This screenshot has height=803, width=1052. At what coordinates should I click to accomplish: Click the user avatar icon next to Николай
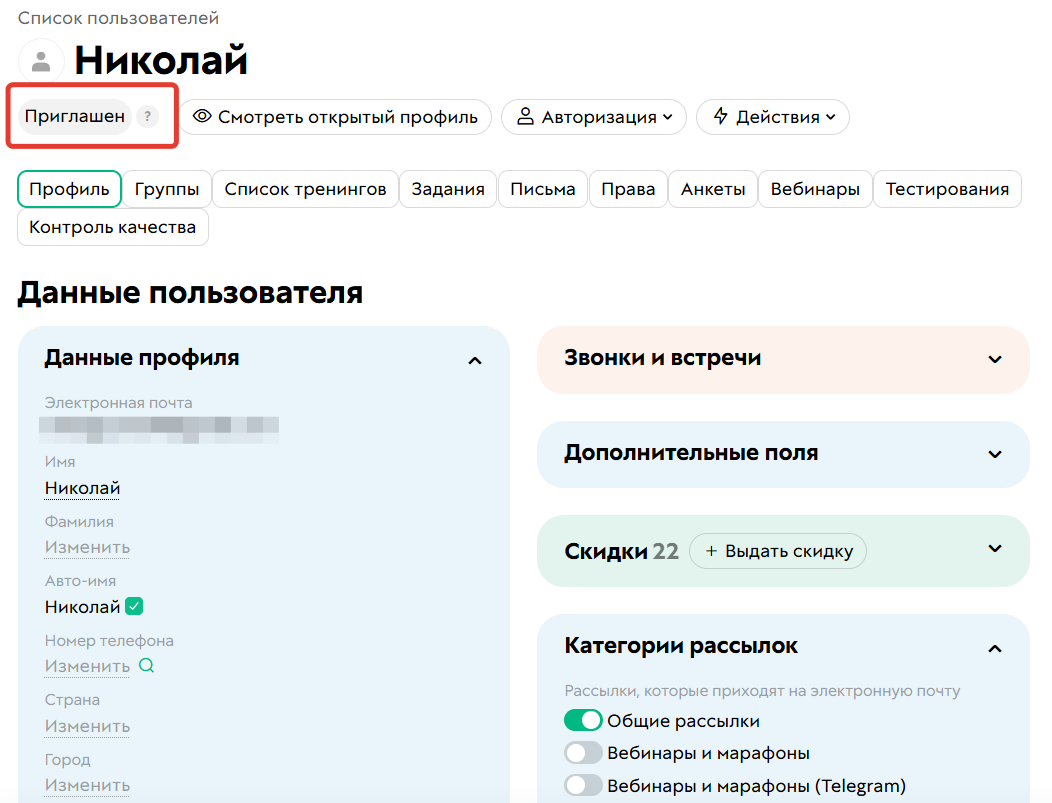(40, 60)
